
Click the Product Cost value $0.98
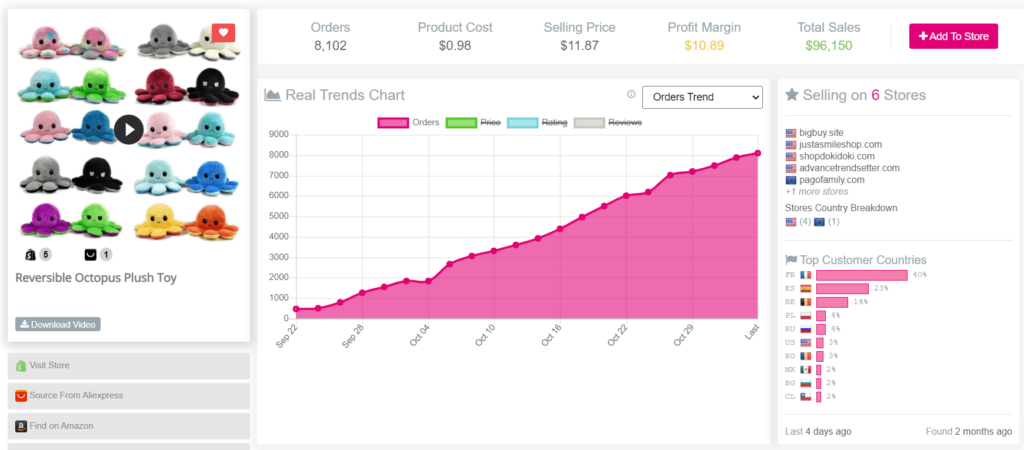pyautogui.click(x=455, y=46)
